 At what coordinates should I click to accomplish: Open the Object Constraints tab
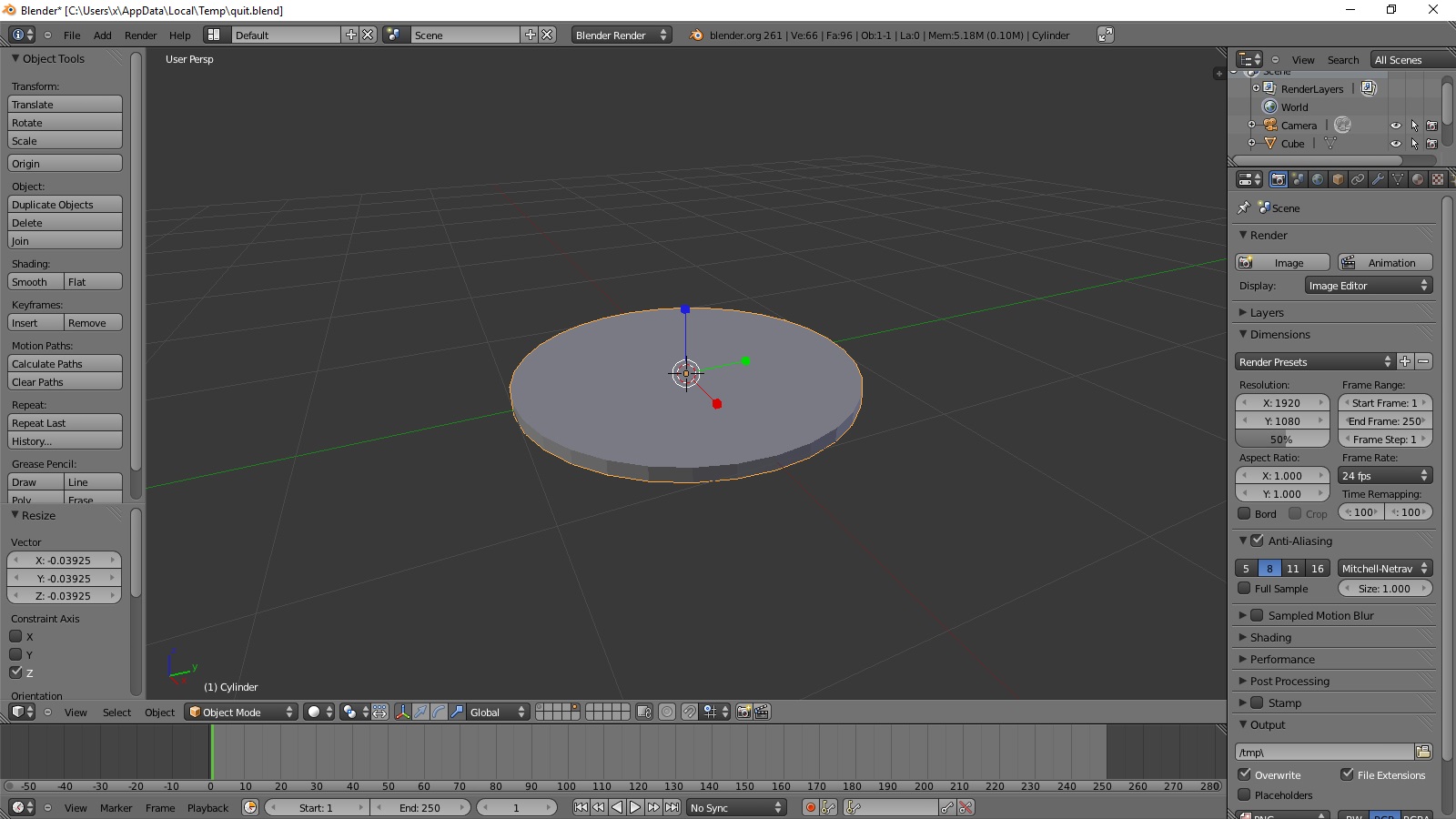tap(1356, 179)
